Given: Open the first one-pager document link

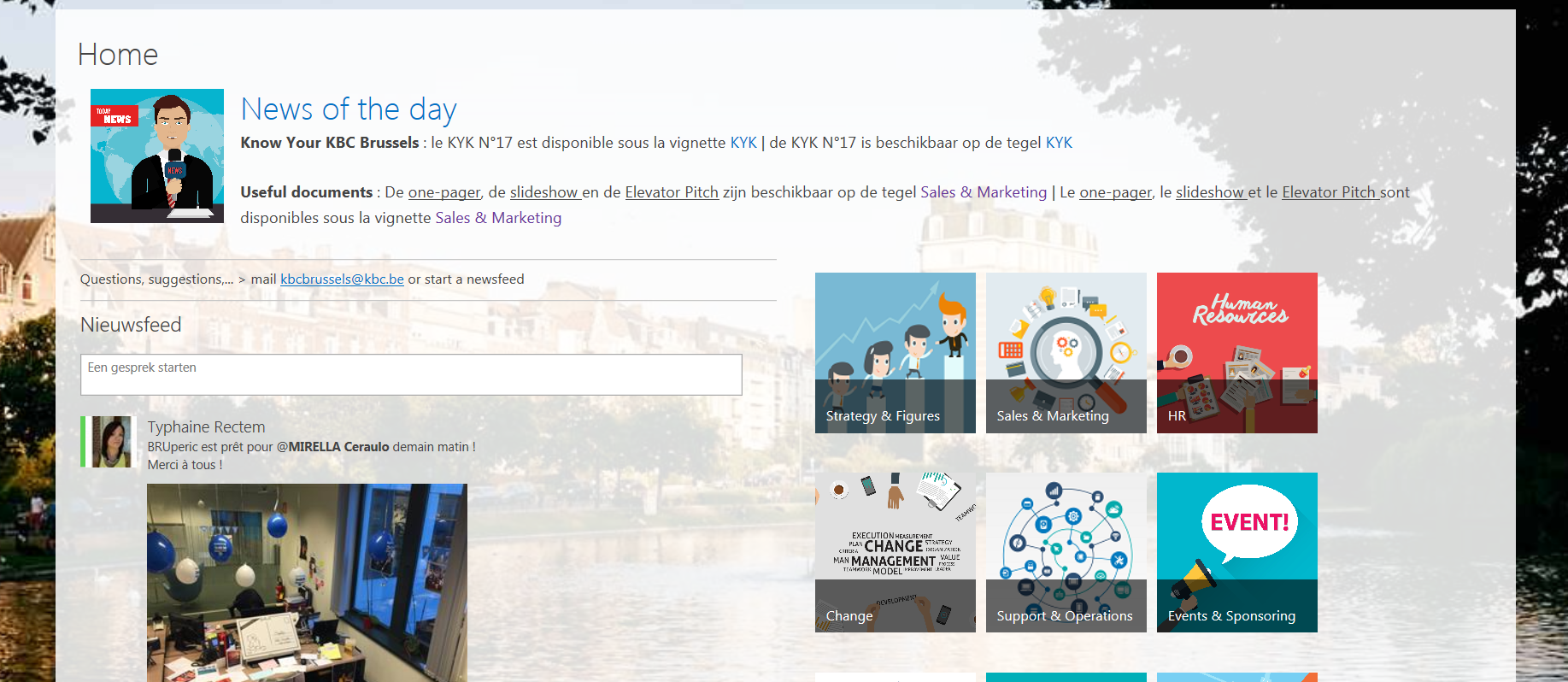Looking at the screenshot, I should [x=444, y=192].
